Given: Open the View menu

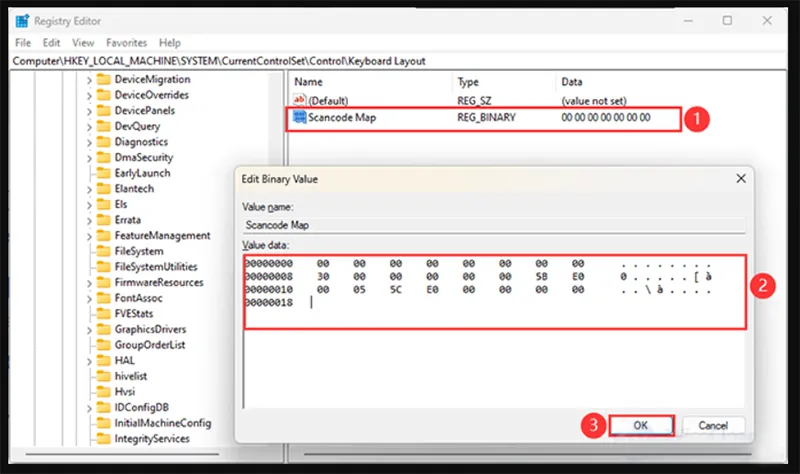Looking at the screenshot, I should pyautogui.click(x=83, y=43).
